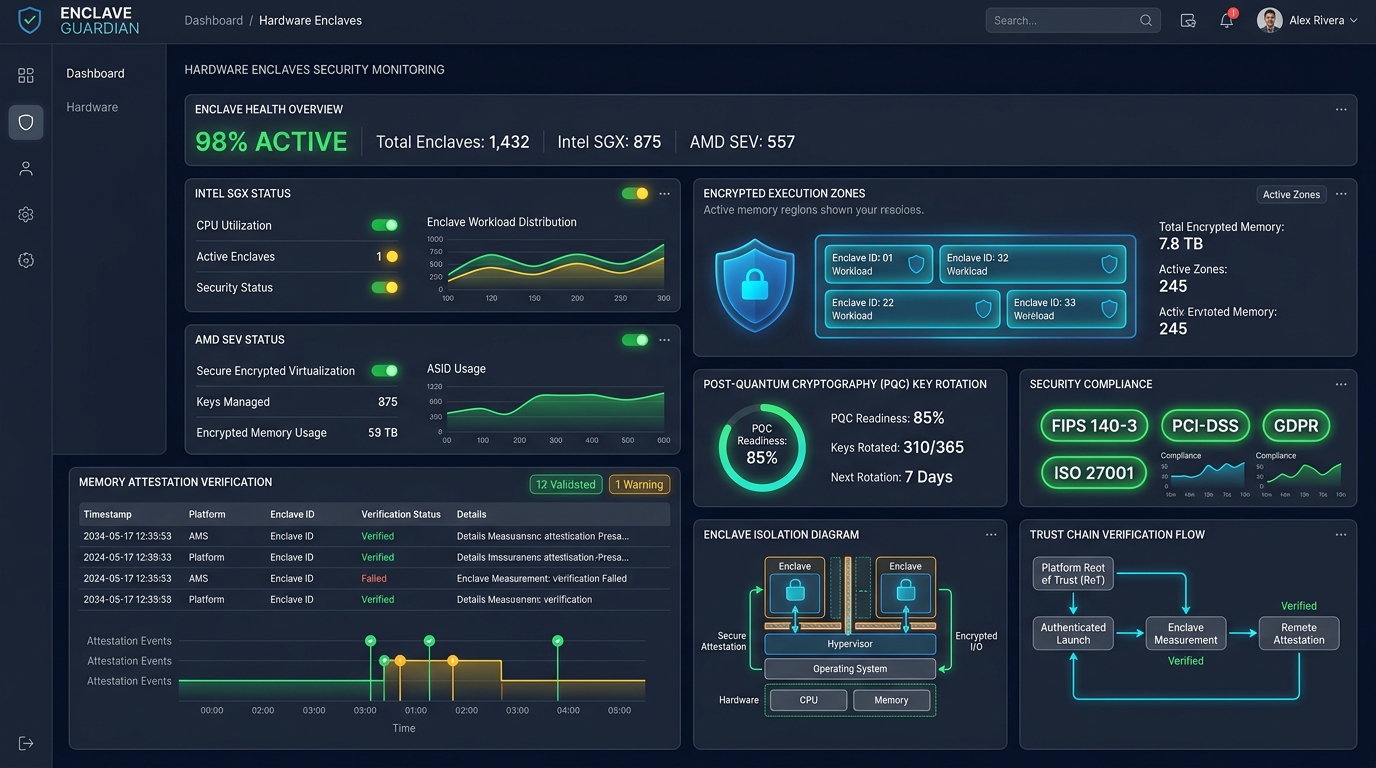Screen dimensions: 1376x768
Task: Click the Enclave Guardian shield logo
Action: (x=30, y=20)
